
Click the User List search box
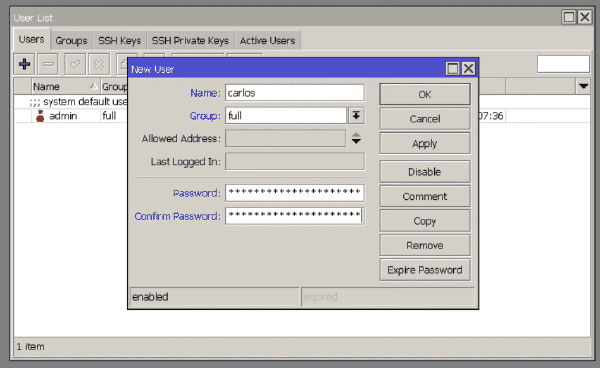[x=563, y=64]
